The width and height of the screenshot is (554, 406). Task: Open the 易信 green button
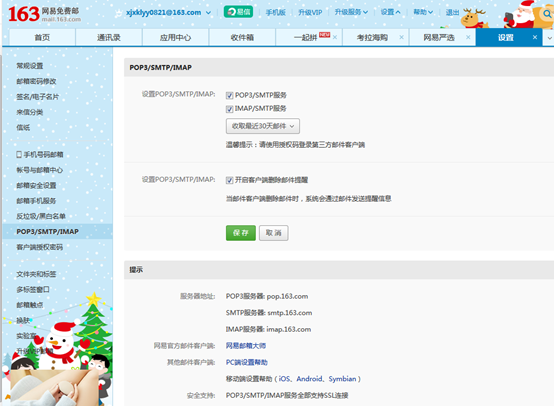[x=238, y=12]
